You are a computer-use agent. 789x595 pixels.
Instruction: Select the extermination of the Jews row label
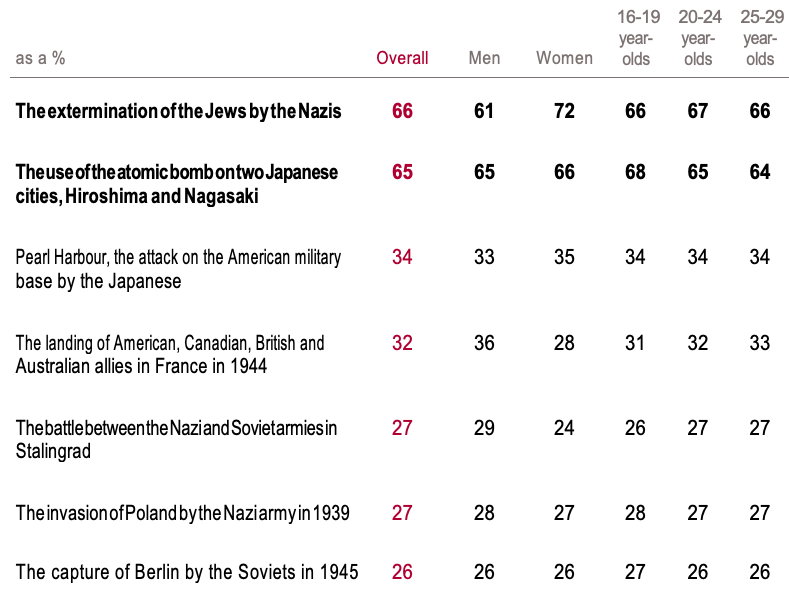pyautogui.click(x=179, y=111)
